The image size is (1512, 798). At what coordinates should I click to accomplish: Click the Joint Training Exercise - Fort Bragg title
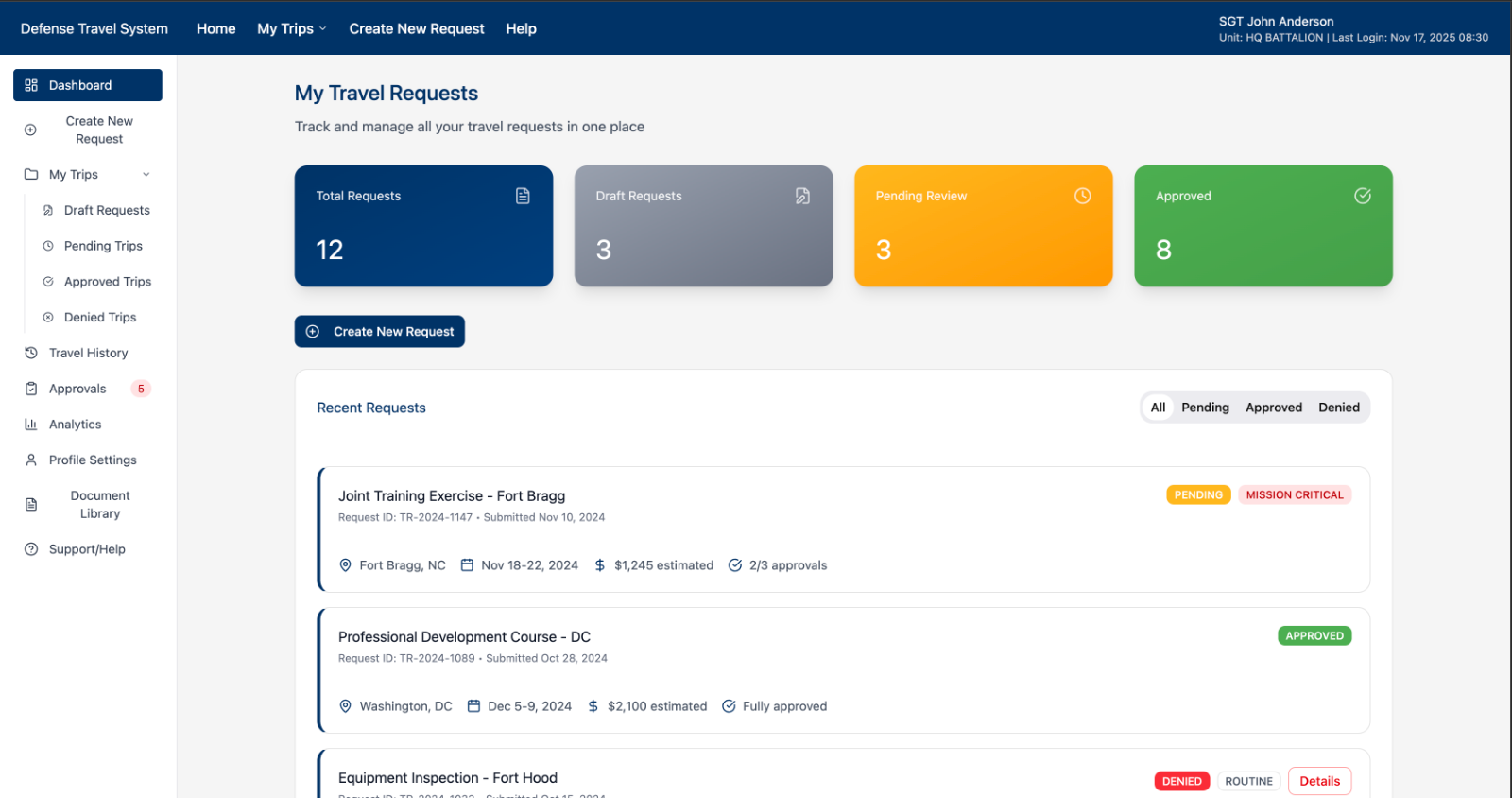[452, 496]
